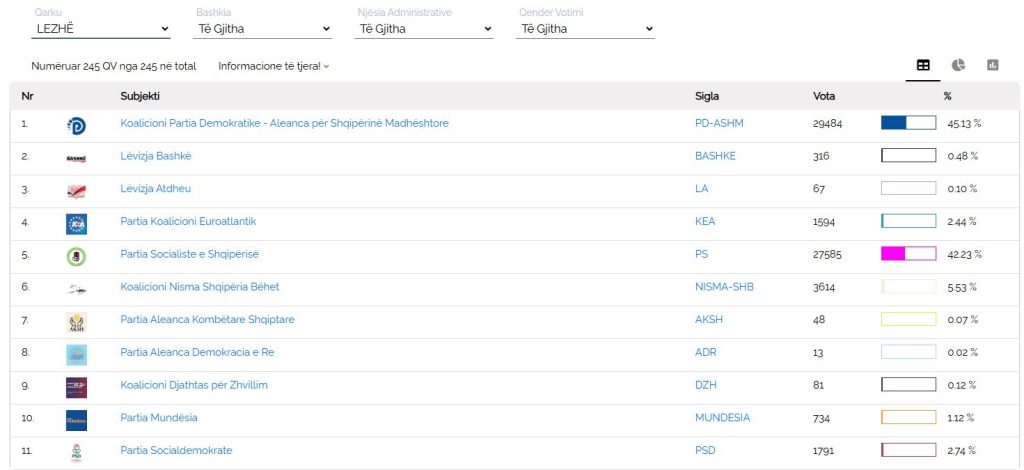Viewport: 1024px width, 470px height.
Task: Switch to pie chart view icon
Action: [958, 65]
